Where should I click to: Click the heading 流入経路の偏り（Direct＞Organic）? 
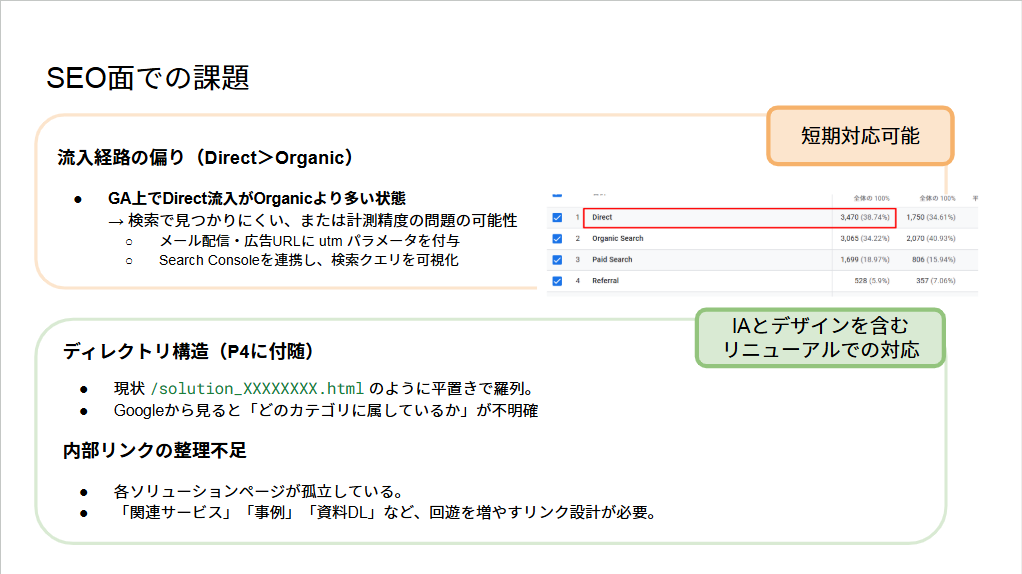click(206, 158)
